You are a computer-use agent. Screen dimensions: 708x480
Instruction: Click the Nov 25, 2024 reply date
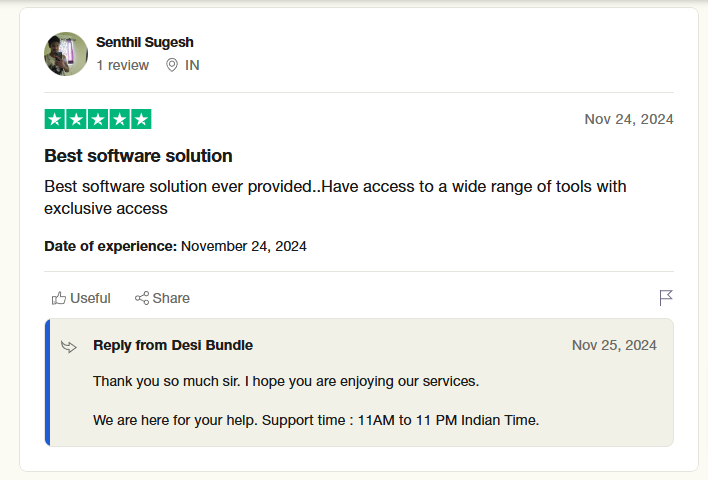click(x=614, y=345)
